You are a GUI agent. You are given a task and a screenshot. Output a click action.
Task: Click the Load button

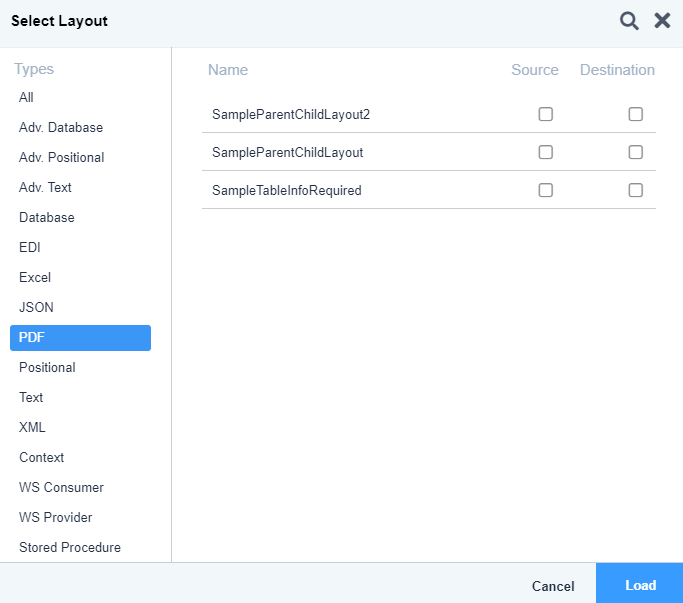coord(639,583)
